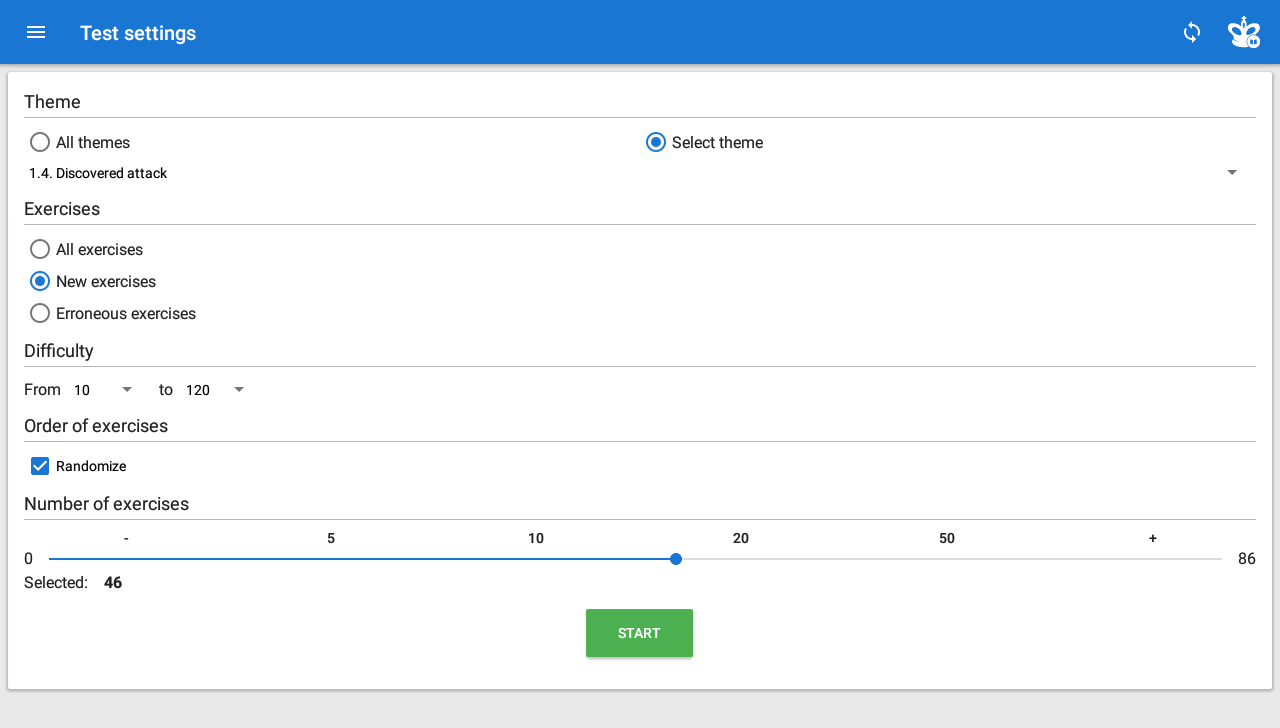
Task: Set number of exercises to 10
Action: pos(536,538)
